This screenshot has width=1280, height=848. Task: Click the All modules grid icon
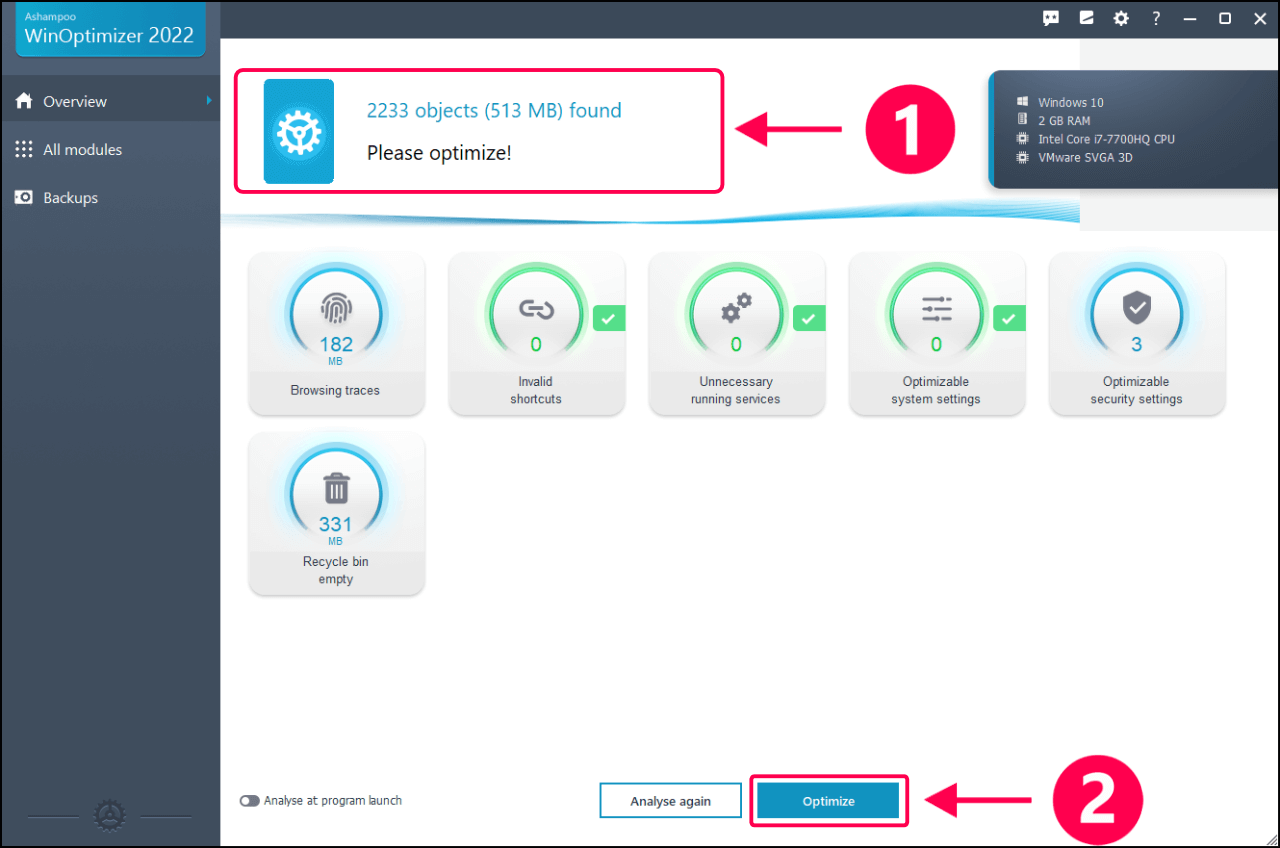pyautogui.click(x=24, y=149)
